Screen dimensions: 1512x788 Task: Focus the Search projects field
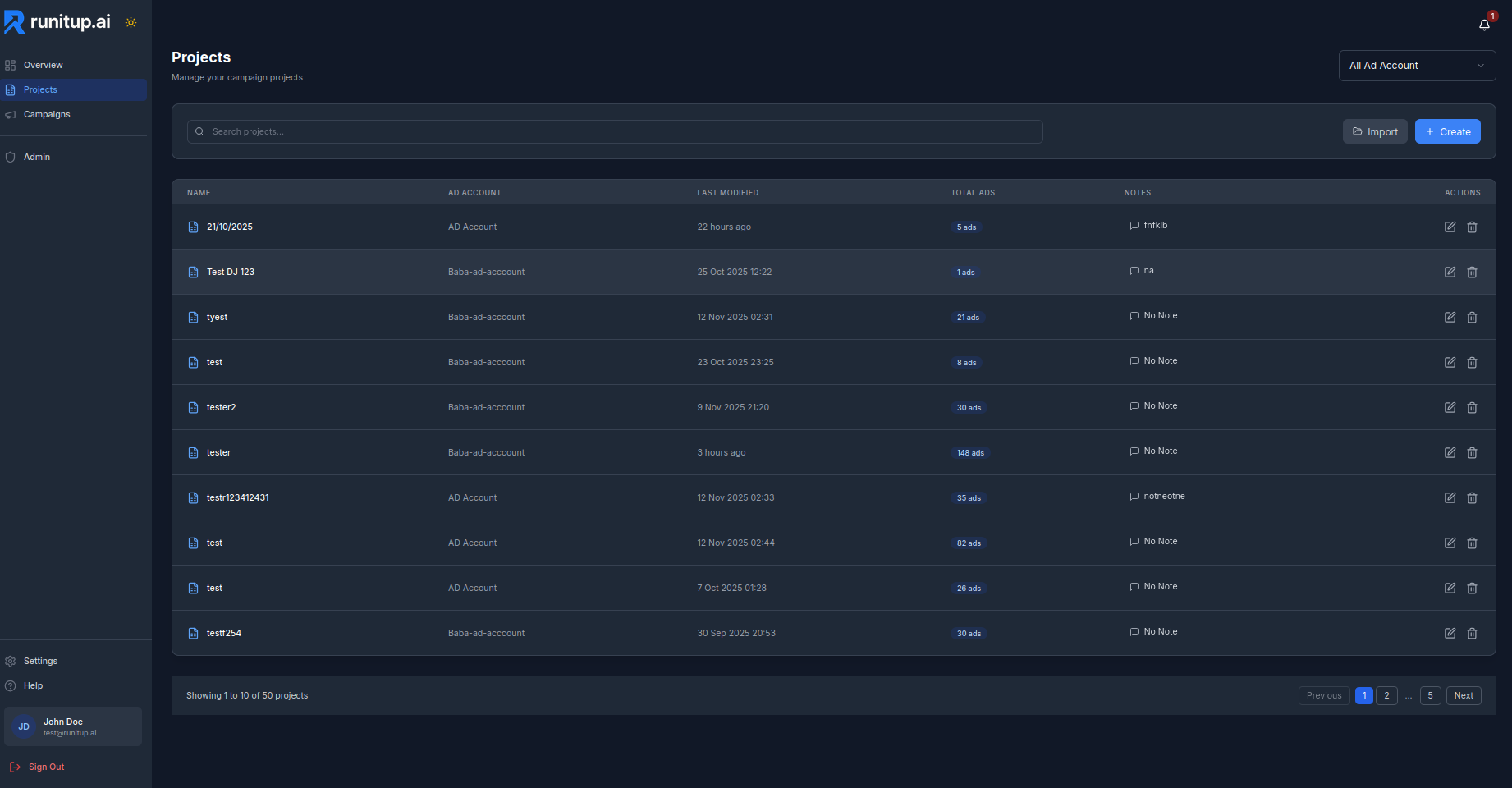click(616, 132)
